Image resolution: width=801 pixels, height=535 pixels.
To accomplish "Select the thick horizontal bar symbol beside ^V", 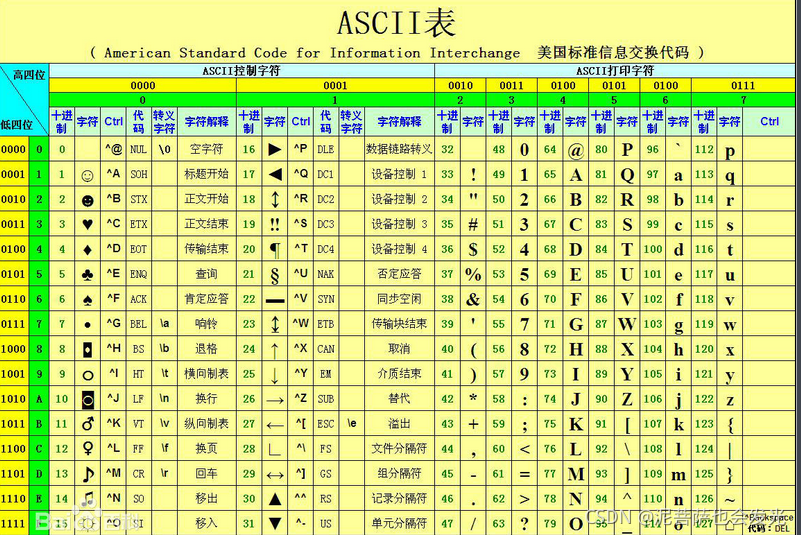I will click(x=275, y=301).
